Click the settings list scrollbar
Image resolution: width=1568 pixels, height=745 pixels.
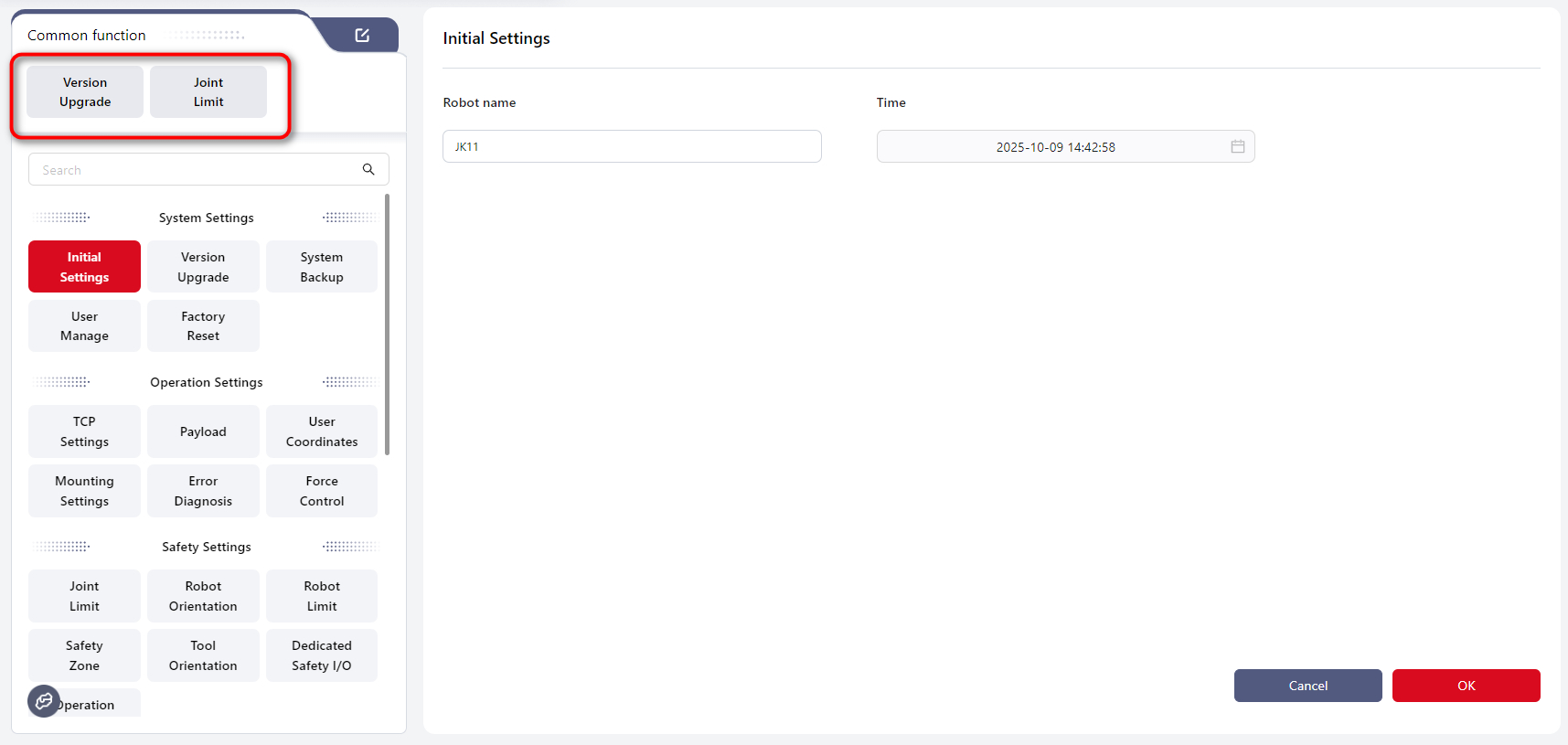point(388,325)
